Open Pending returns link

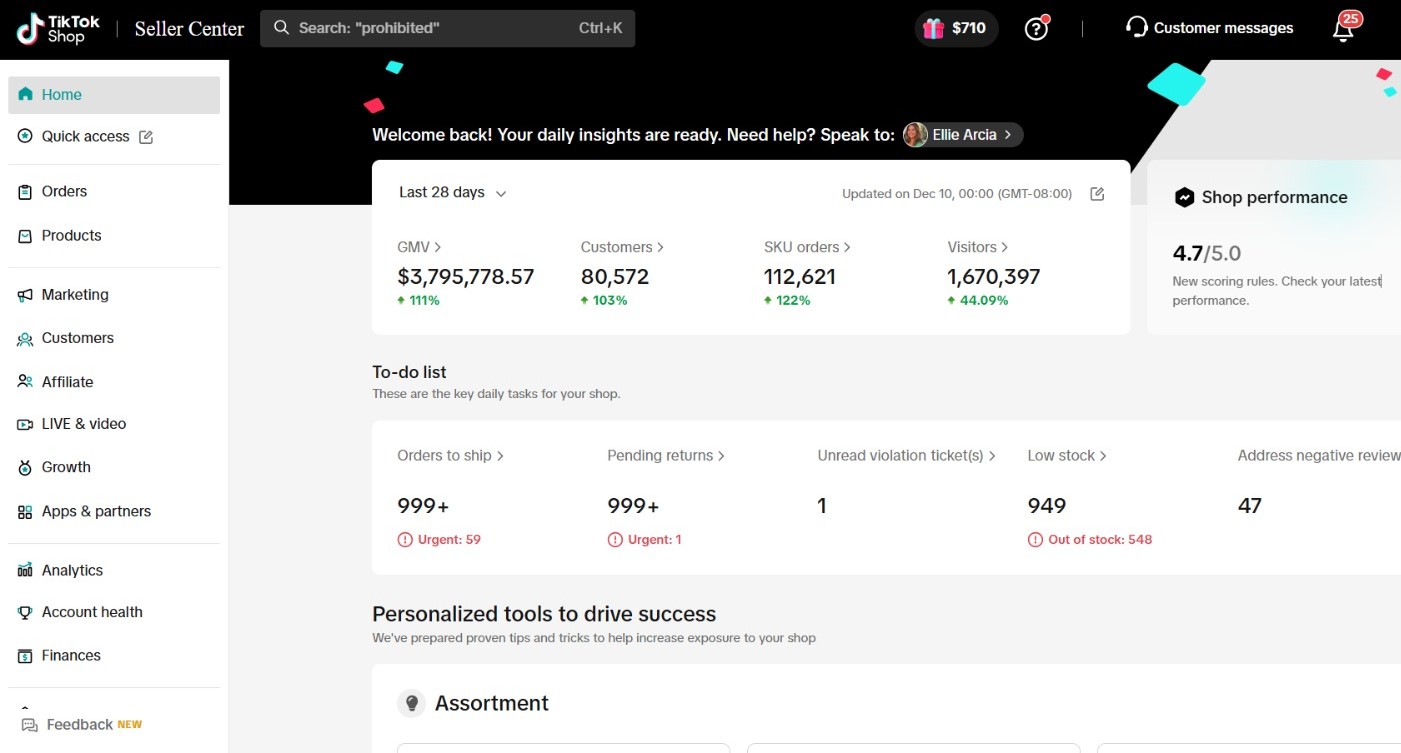[665, 455]
